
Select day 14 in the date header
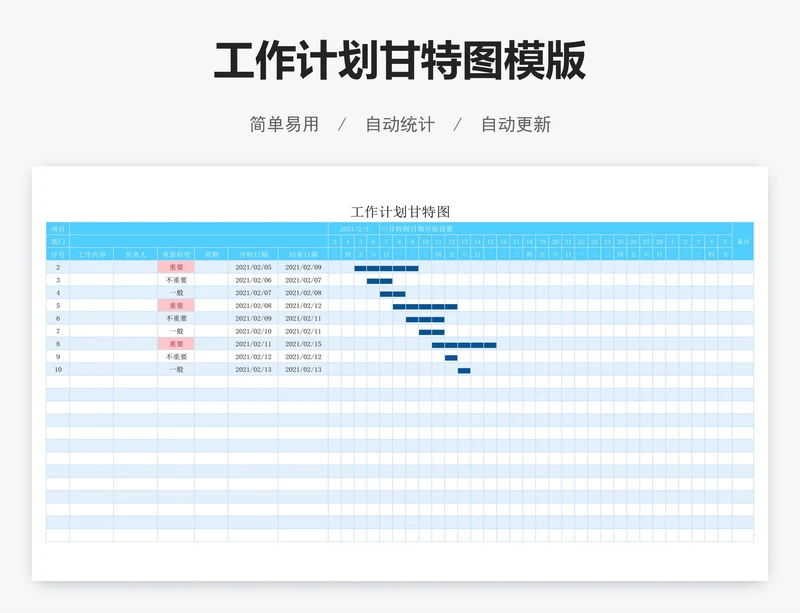click(477, 241)
